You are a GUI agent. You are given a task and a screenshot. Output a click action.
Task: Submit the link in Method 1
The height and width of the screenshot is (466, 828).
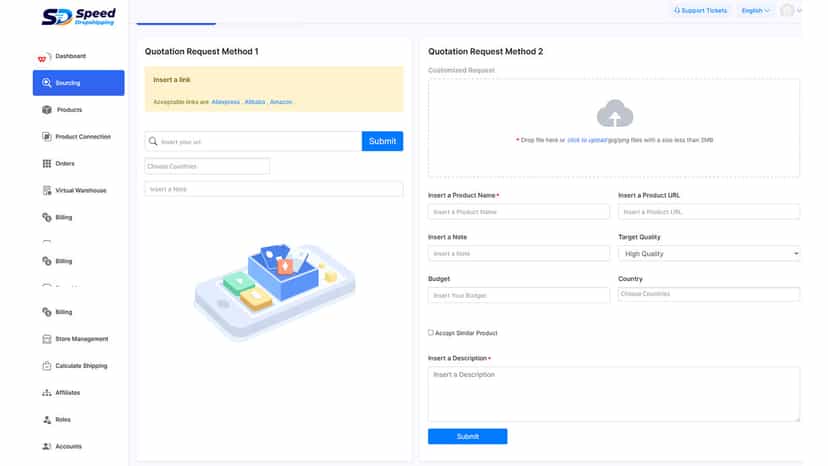pos(382,141)
